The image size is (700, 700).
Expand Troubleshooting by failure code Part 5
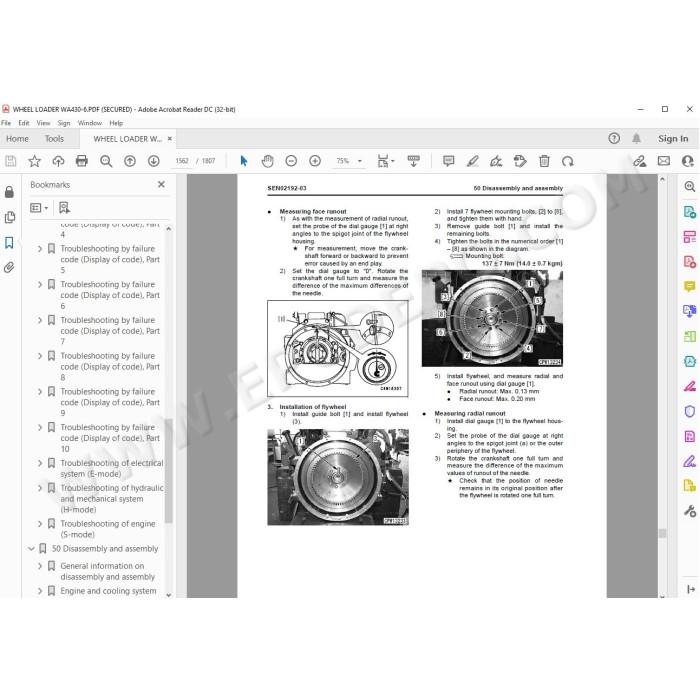[x=40, y=249]
